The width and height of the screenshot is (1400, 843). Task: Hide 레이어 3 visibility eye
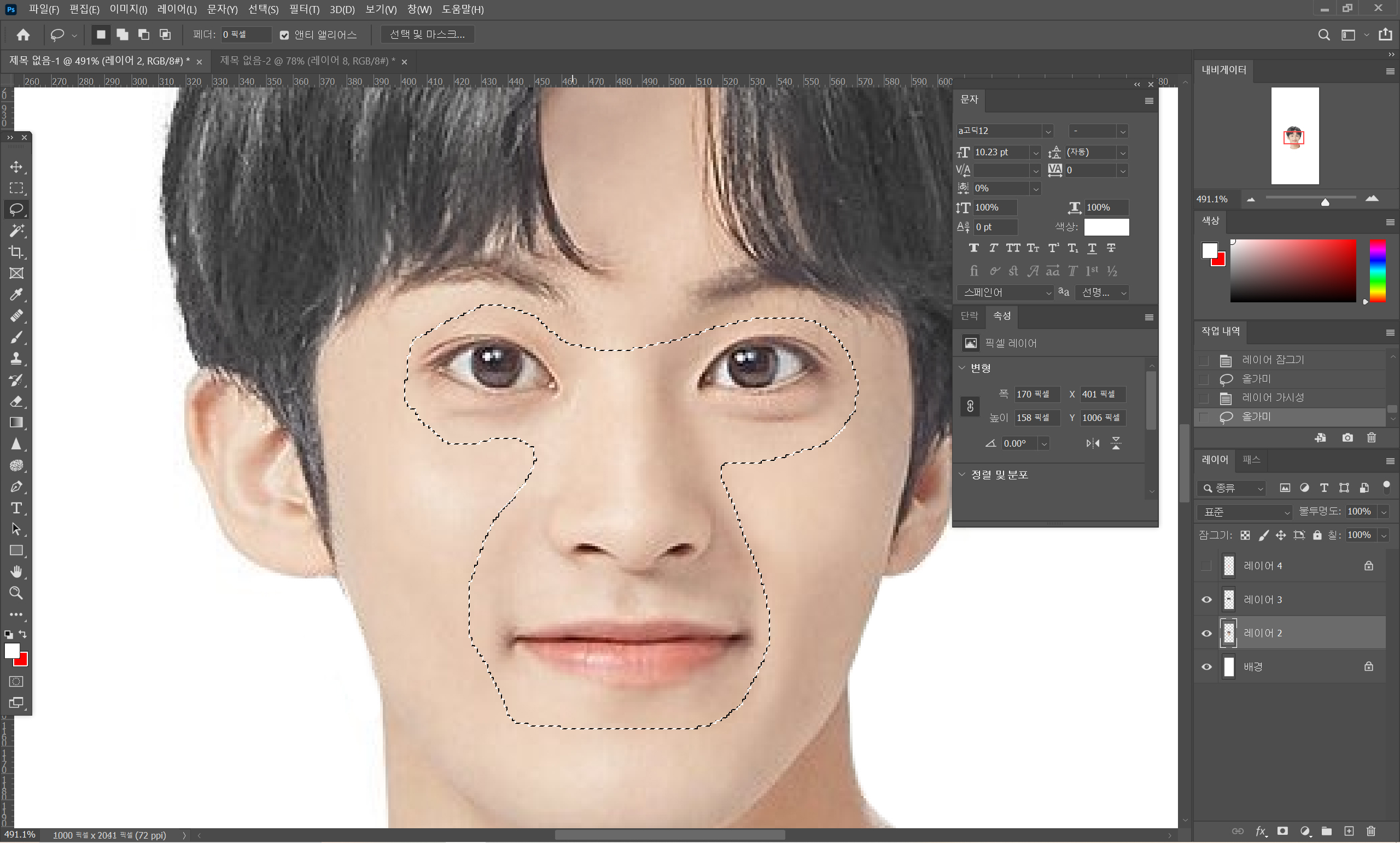point(1206,600)
